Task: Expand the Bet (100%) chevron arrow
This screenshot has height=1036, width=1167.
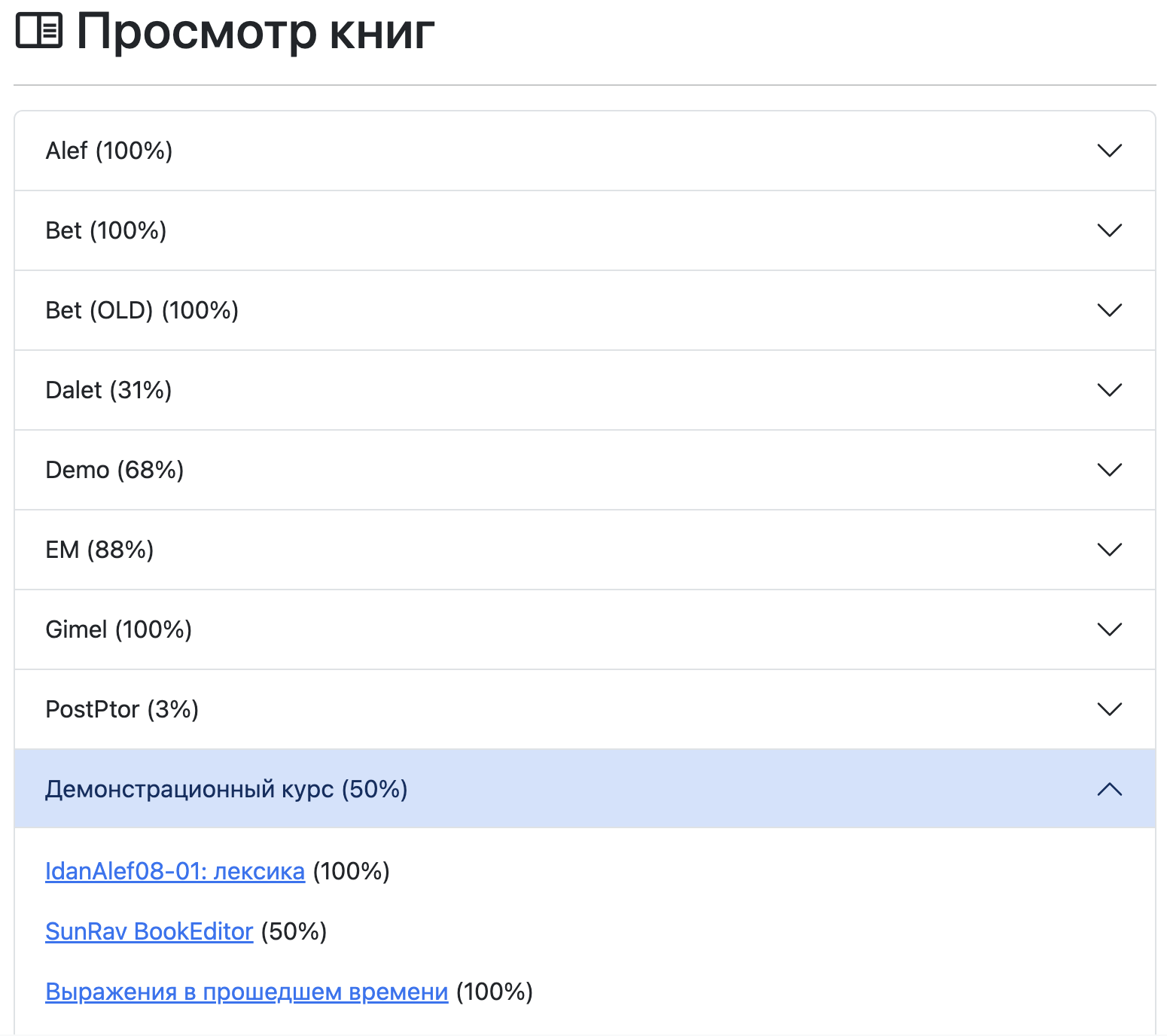Action: (x=1109, y=230)
